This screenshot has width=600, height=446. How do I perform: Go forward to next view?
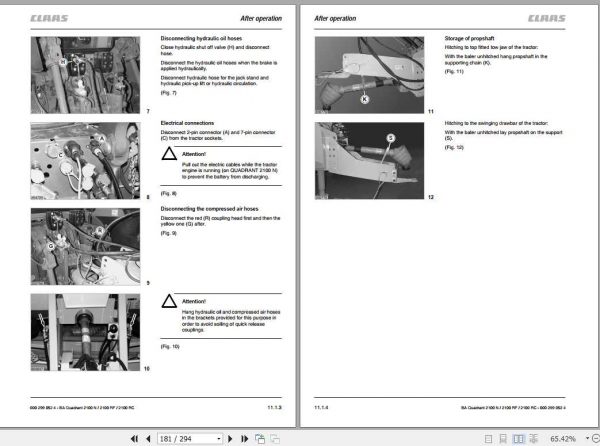(x=275, y=439)
